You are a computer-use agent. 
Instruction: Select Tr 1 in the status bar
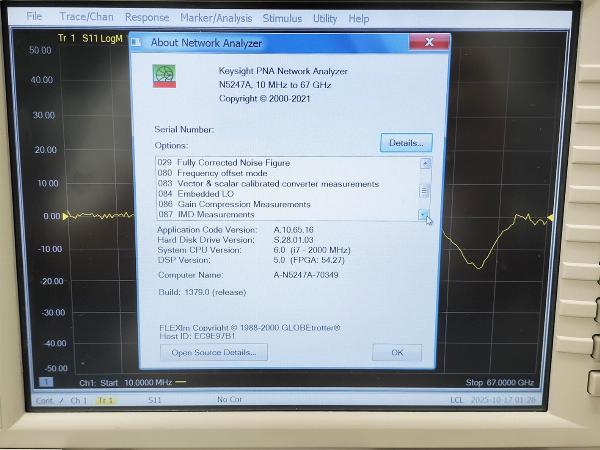(104, 401)
